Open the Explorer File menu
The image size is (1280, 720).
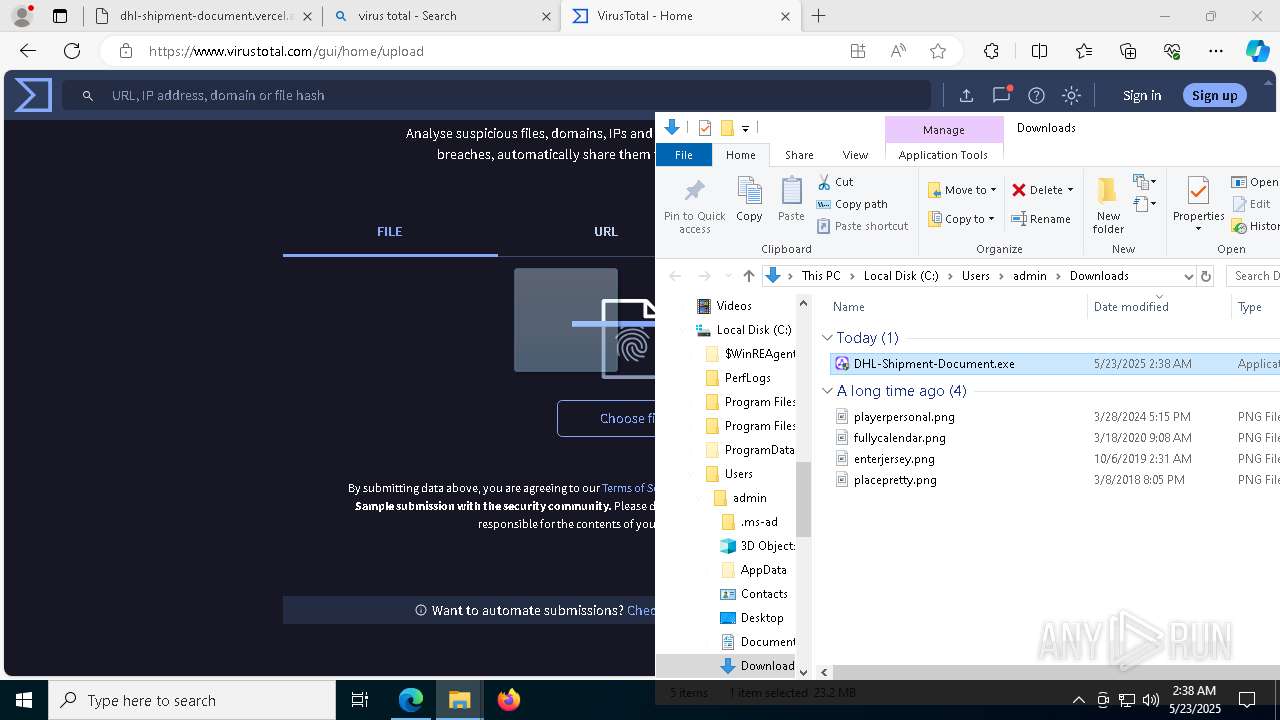684,155
